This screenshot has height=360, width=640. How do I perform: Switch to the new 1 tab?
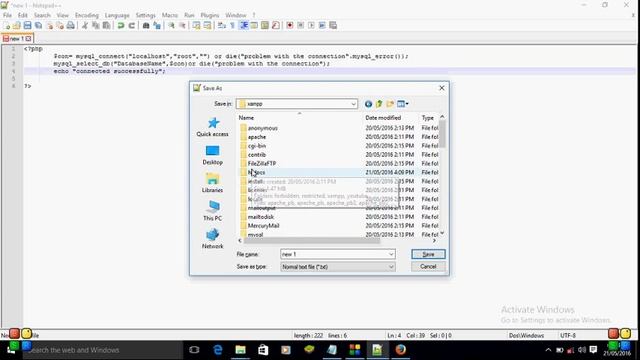coord(17,38)
